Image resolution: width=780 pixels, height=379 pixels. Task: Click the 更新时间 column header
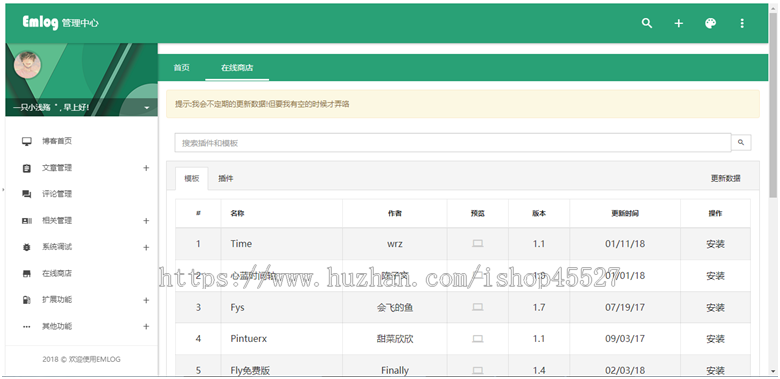click(x=625, y=213)
